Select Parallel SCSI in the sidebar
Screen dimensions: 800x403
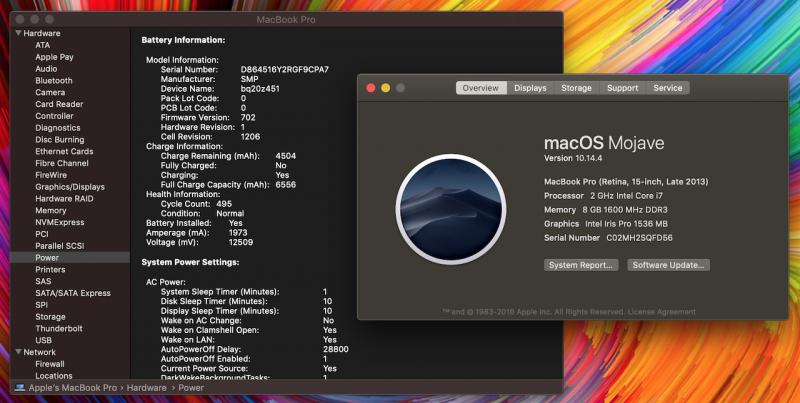[x=60, y=246]
